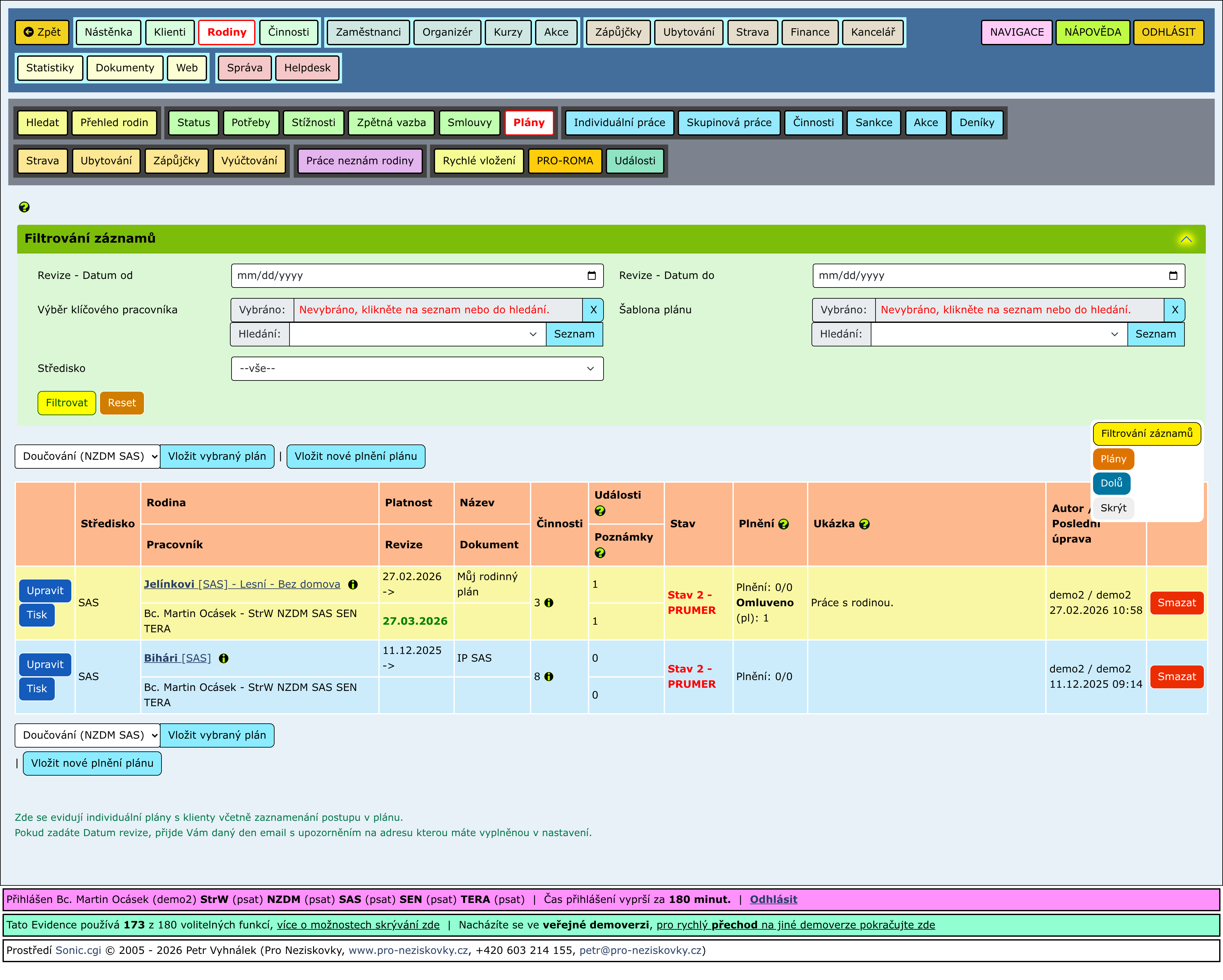Switch to the Smlouvy tab

[469, 123]
